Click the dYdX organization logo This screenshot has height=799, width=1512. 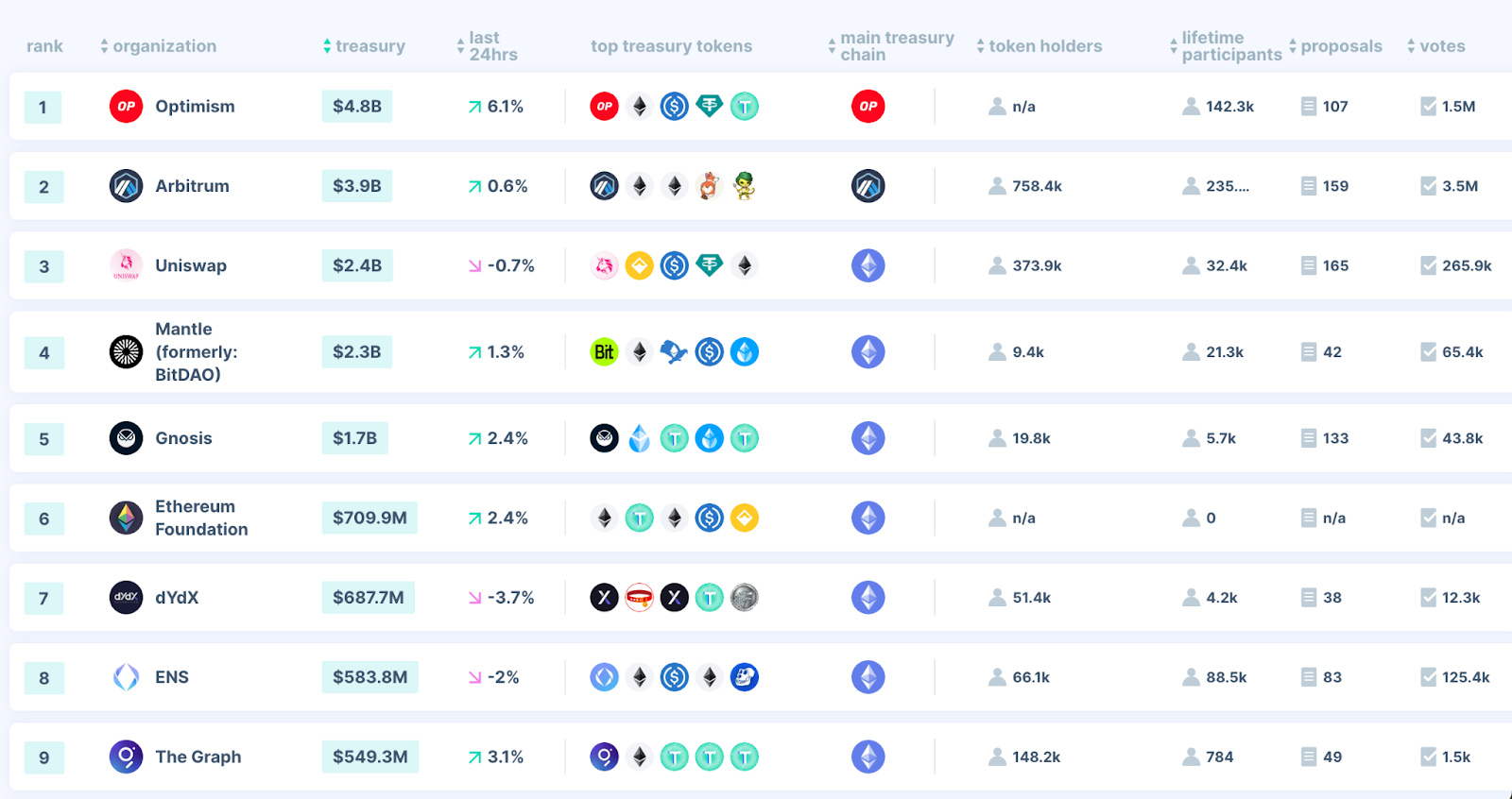pyautogui.click(x=126, y=597)
